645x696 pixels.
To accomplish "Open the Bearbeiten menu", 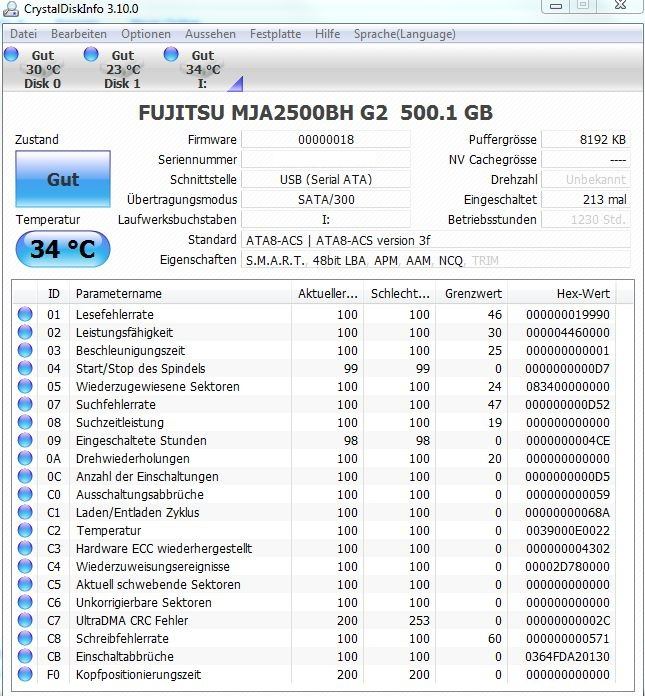I will [x=79, y=34].
